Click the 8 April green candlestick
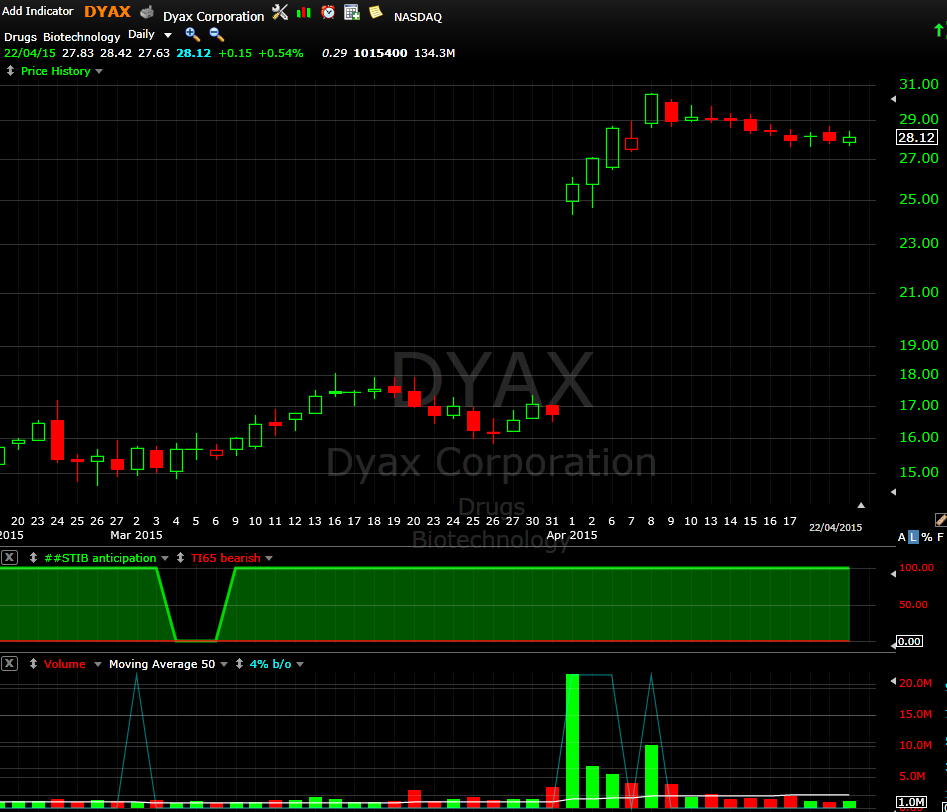The height and width of the screenshot is (812, 947). click(651, 109)
